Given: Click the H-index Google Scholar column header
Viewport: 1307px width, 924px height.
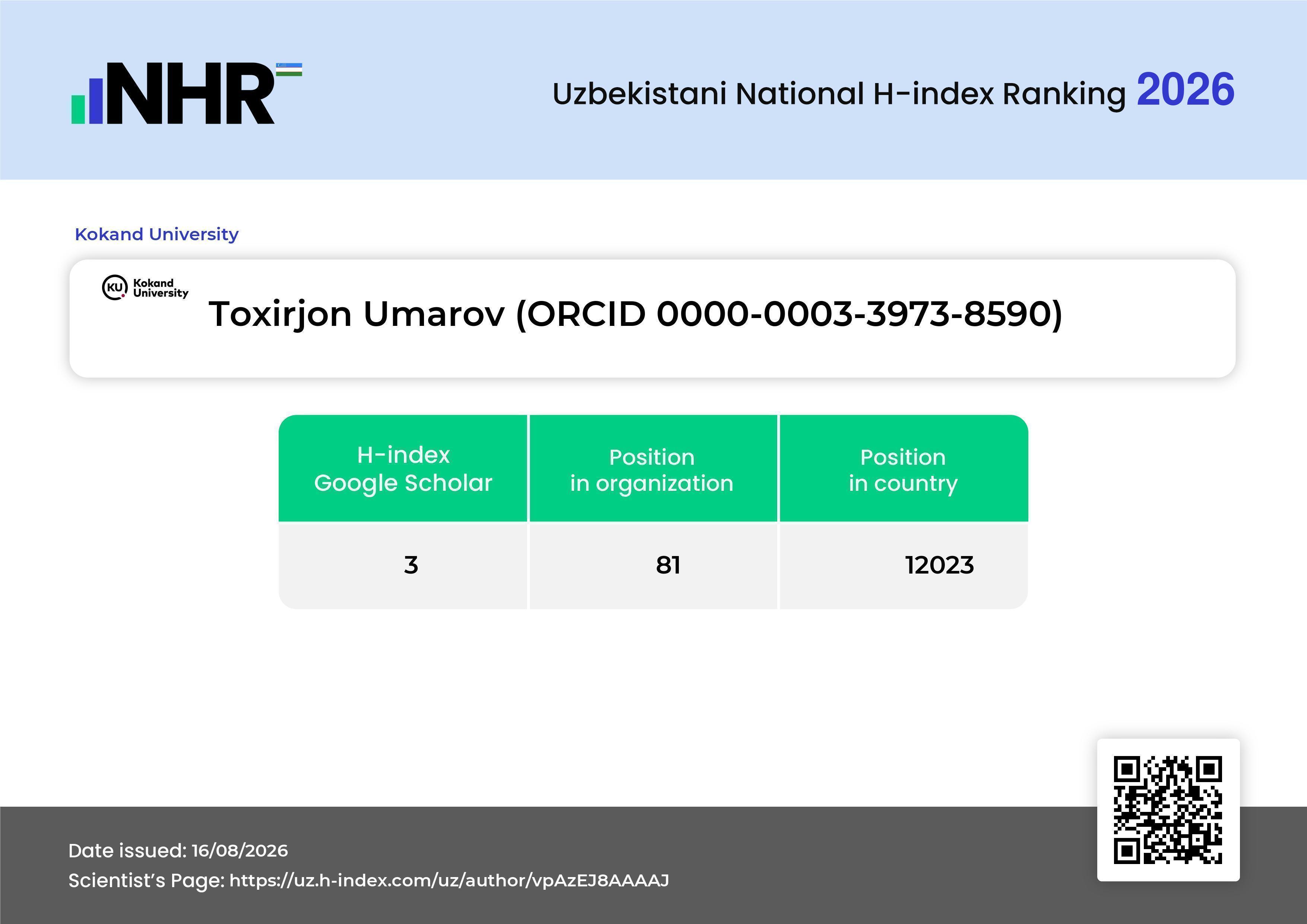Looking at the screenshot, I should tap(403, 468).
